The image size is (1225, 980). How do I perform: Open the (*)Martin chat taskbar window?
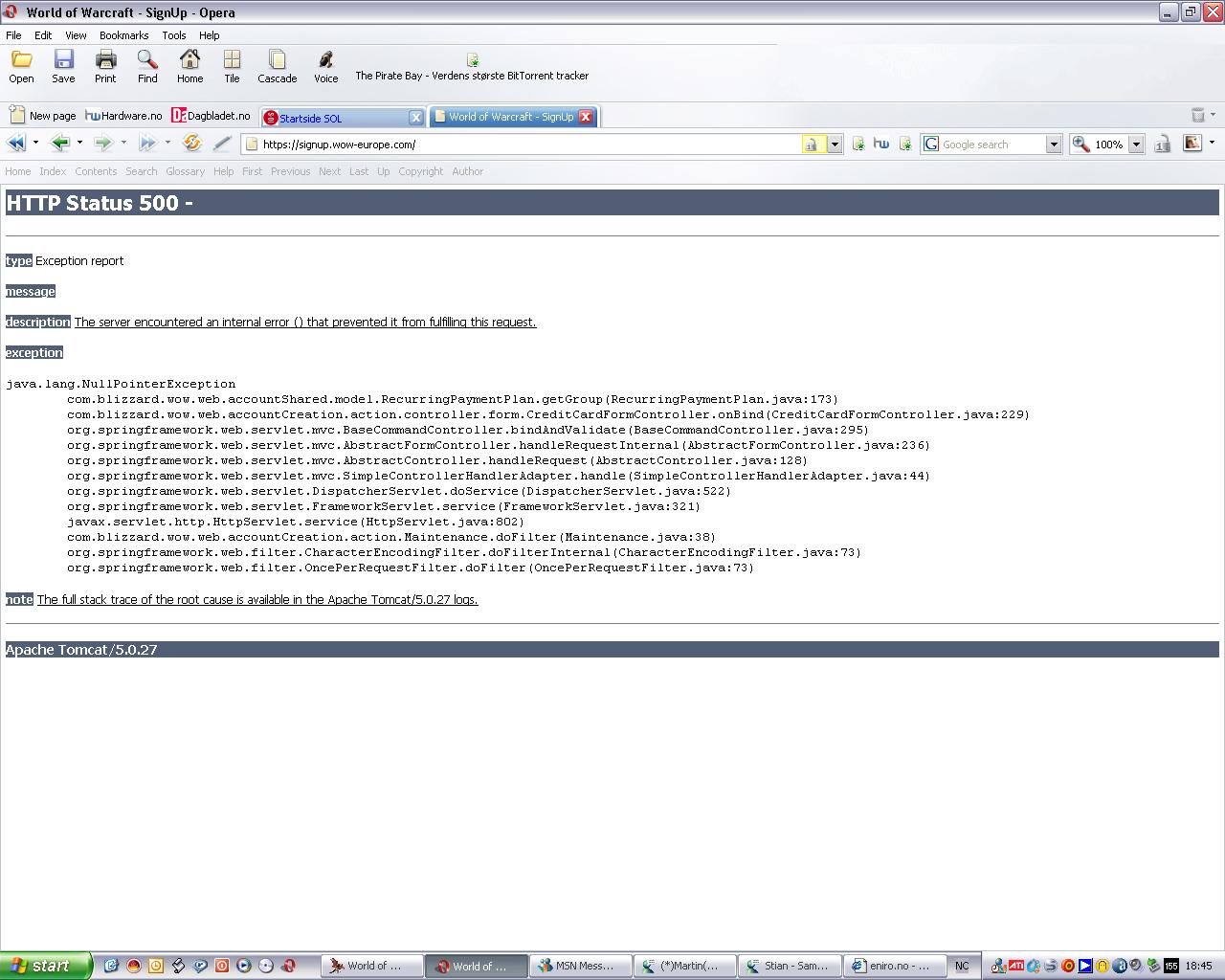point(685,966)
